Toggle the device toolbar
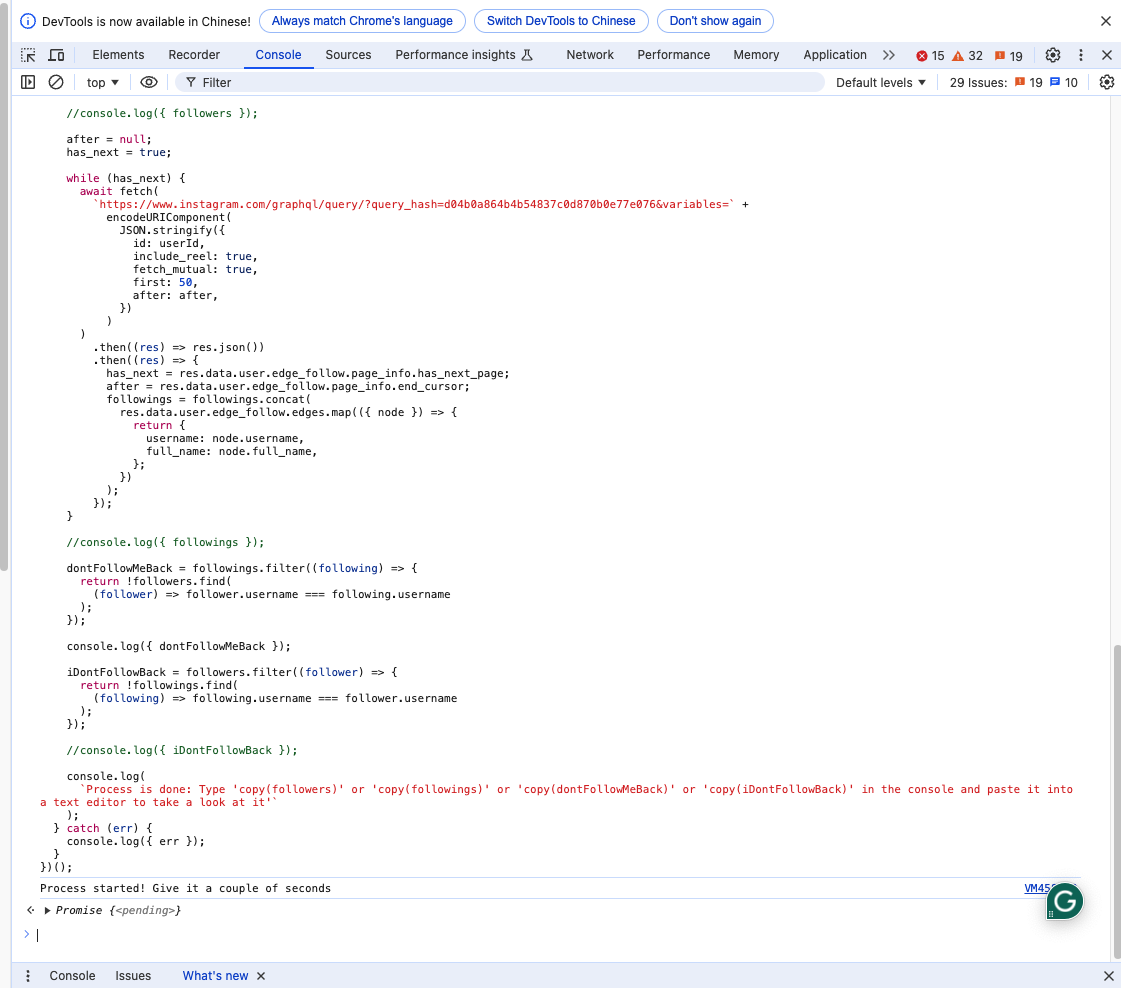This screenshot has height=988, width=1121. point(56,55)
